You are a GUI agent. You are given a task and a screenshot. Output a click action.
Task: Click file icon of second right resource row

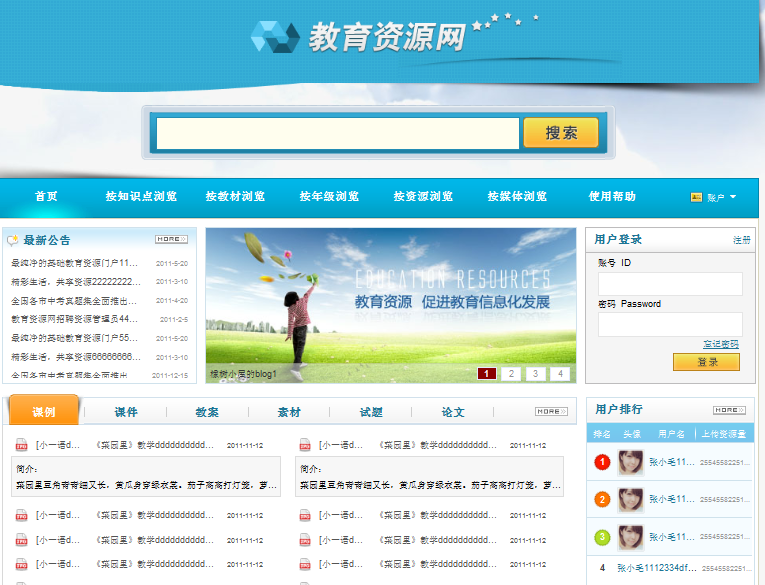click(x=305, y=515)
